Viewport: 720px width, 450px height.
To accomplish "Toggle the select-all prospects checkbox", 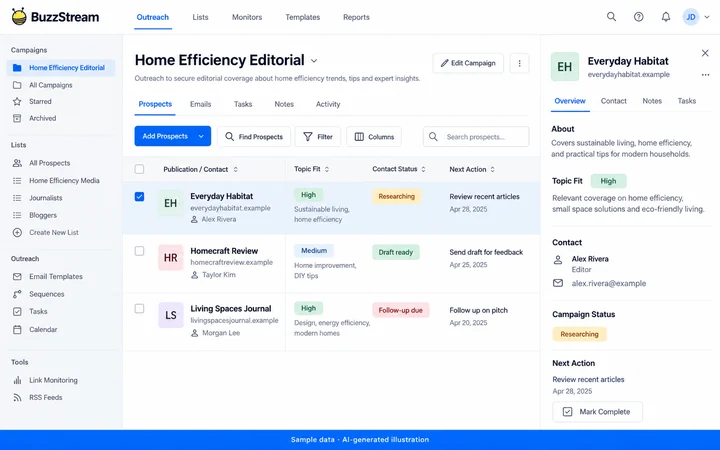I will (139, 169).
